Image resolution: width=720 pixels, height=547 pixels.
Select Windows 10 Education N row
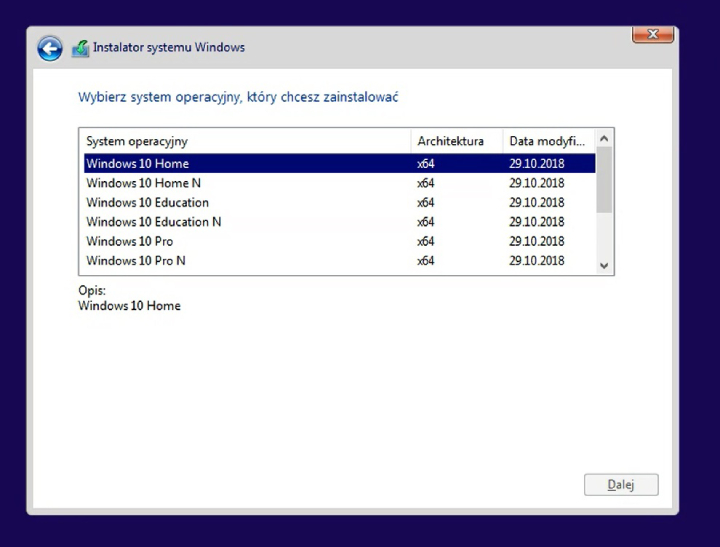click(x=339, y=222)
